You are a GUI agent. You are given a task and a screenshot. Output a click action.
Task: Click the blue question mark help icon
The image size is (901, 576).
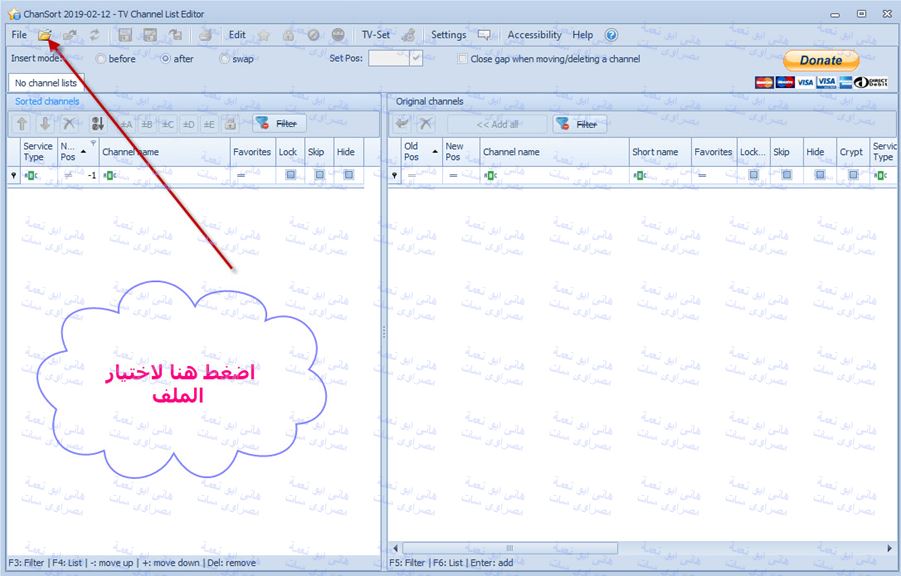[611, 35]
